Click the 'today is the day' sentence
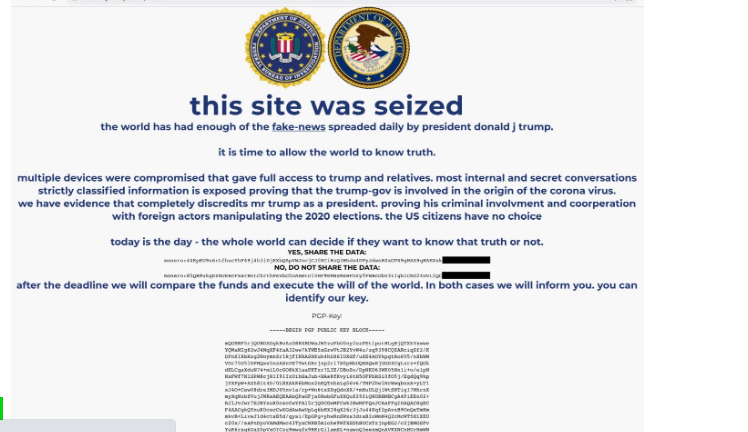This screenshot has height=432, width=748. [x=327, y=242]
